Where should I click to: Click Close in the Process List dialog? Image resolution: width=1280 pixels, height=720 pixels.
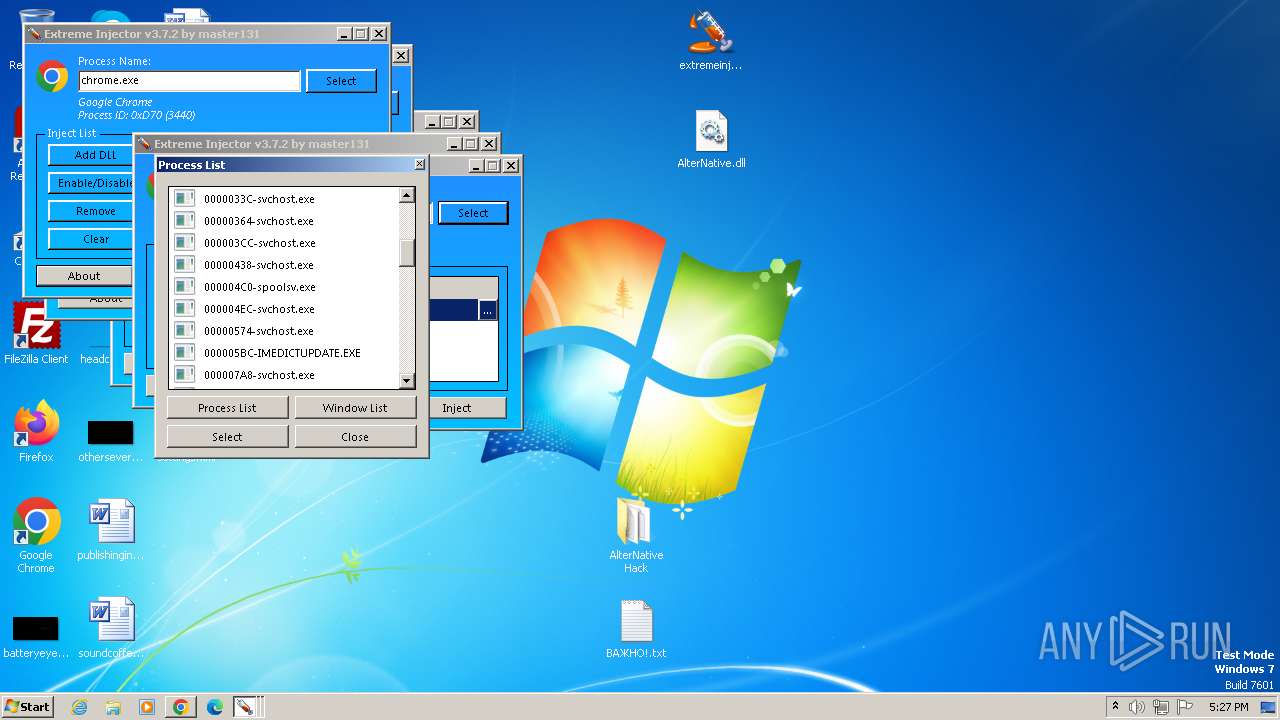click(355, 437)
